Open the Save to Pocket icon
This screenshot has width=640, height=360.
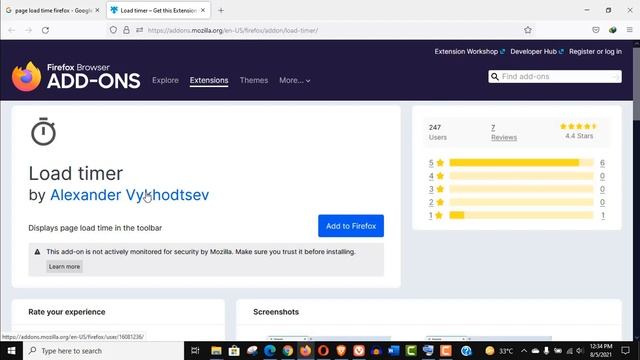tap(596, 30)
